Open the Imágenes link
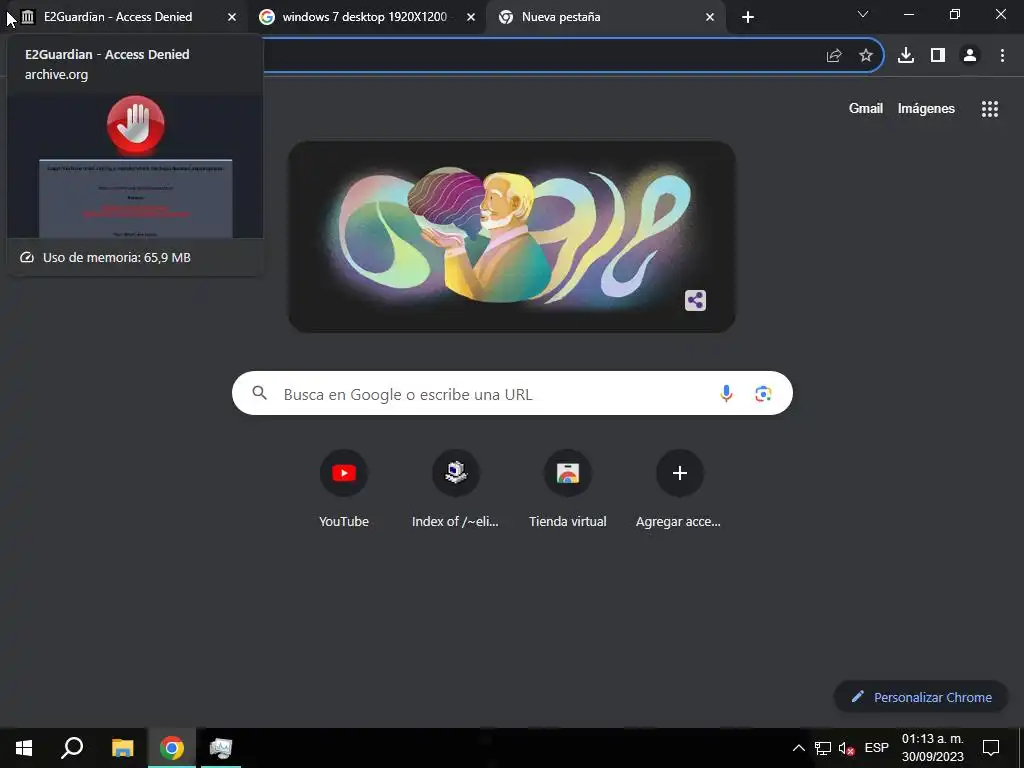This screenshot has width=1024, height=768. pyautogui.click(x=926, y=108)
